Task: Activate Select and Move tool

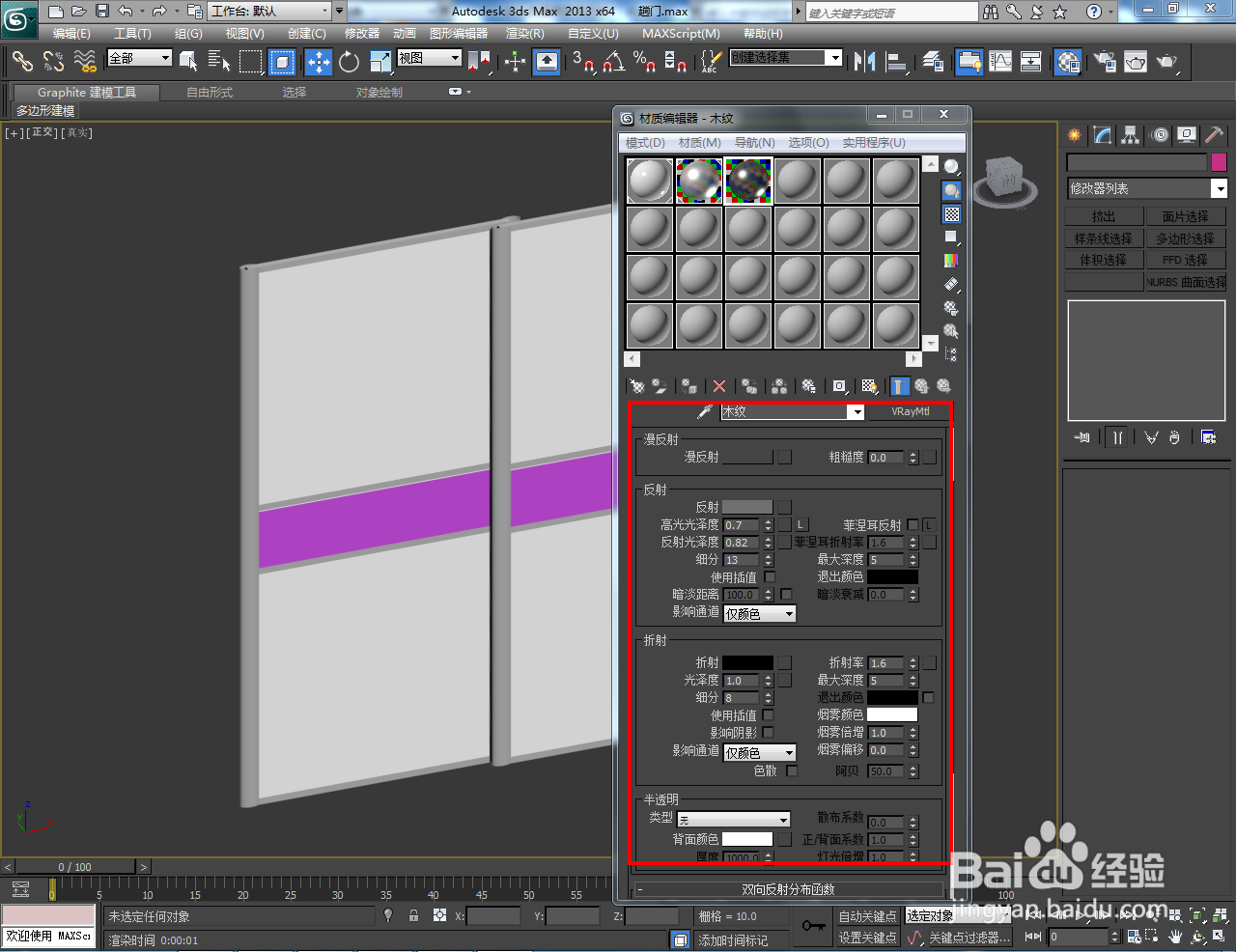Action: point(319,62)
